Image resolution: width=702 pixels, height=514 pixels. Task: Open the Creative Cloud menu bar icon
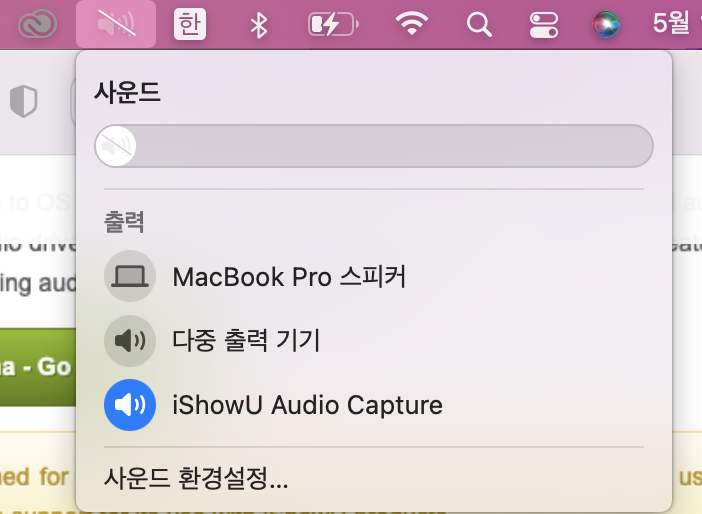(x=37, y=24)
